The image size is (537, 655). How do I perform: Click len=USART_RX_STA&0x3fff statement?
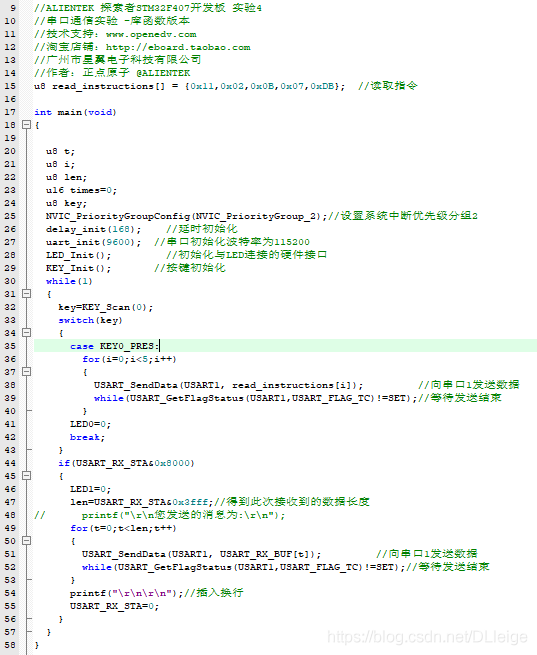(142, 502)
